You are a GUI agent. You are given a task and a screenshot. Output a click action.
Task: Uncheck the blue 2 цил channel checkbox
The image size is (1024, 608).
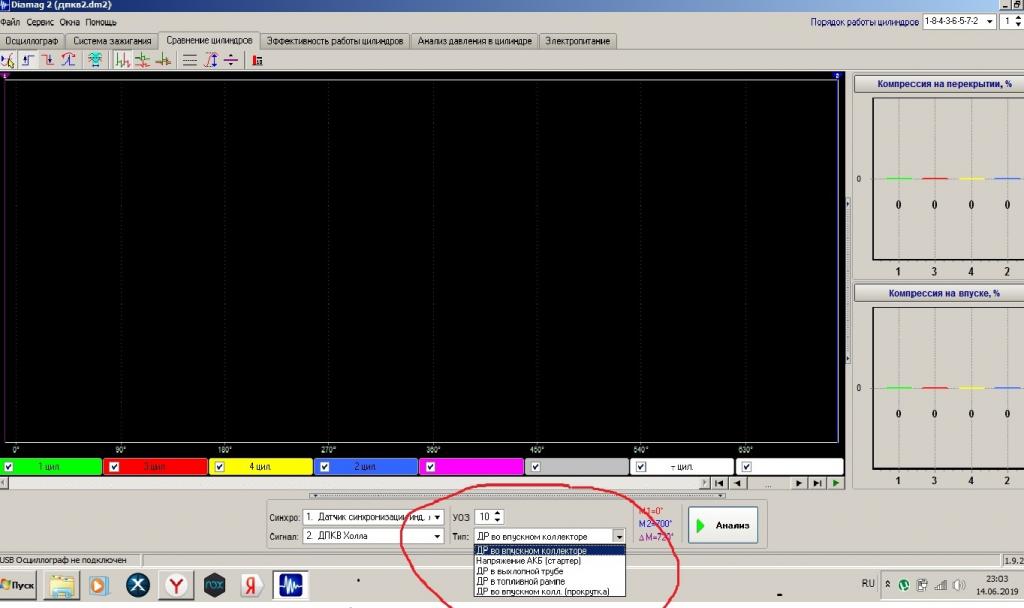[x=325, y=467]
